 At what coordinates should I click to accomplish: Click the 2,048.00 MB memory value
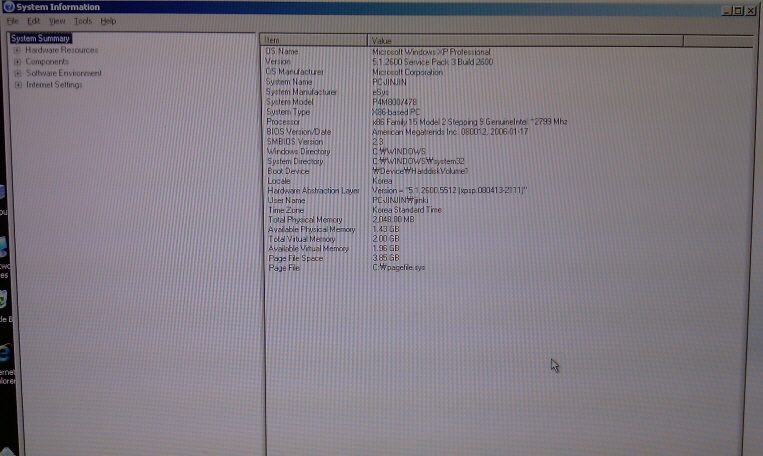393,219
